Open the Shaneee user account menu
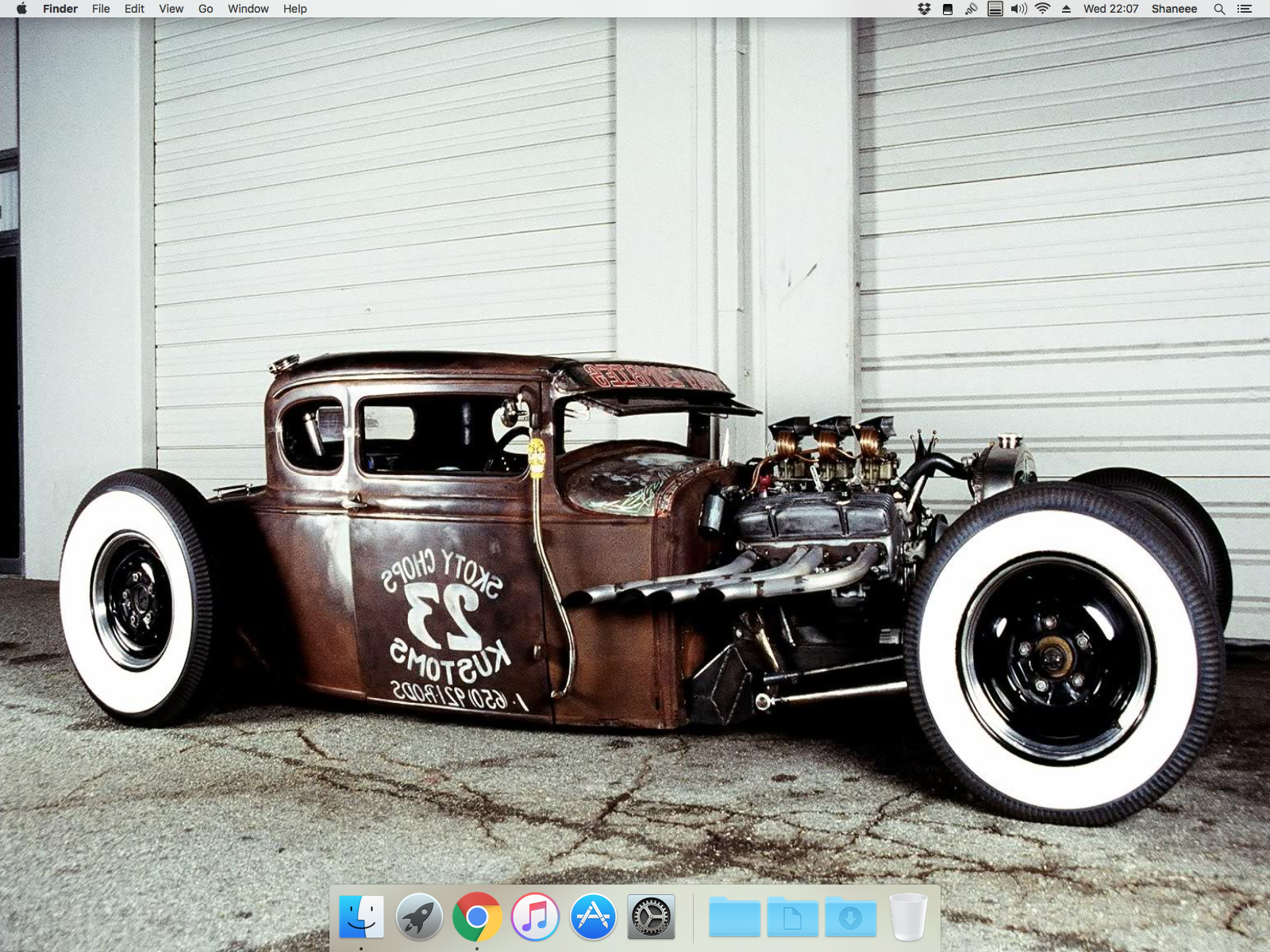Viewport: 1270px width, 952px height. [x=1174, y=9]
